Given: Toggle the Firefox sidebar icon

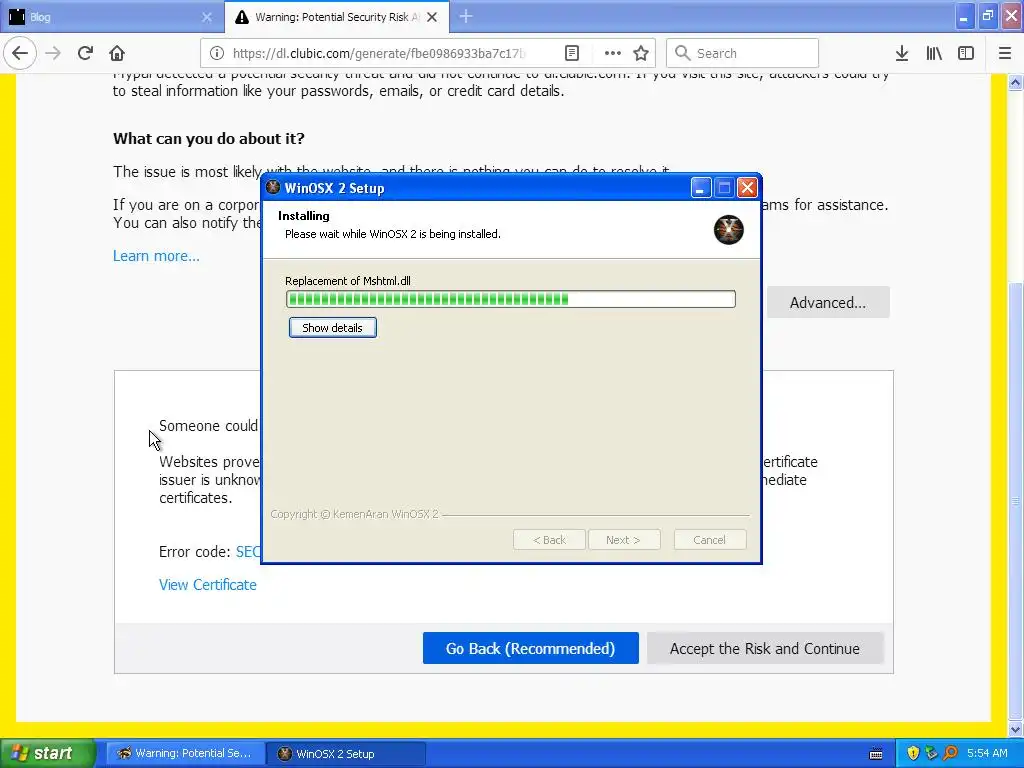Looking at the screenshot, I should click(966, 53).
